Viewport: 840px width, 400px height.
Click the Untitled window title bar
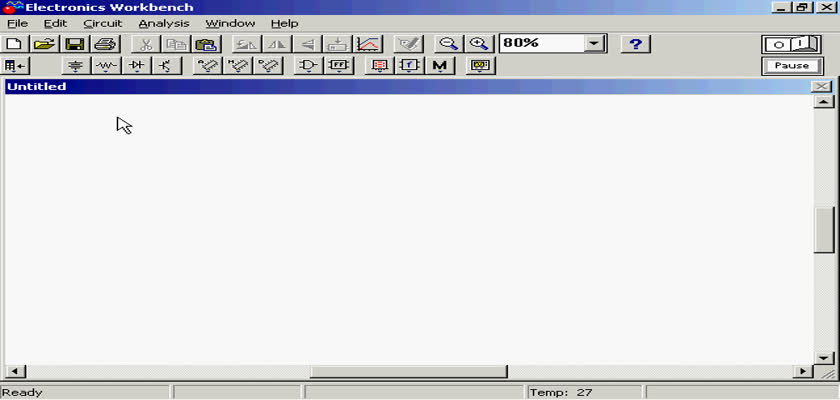click(408, 87)
